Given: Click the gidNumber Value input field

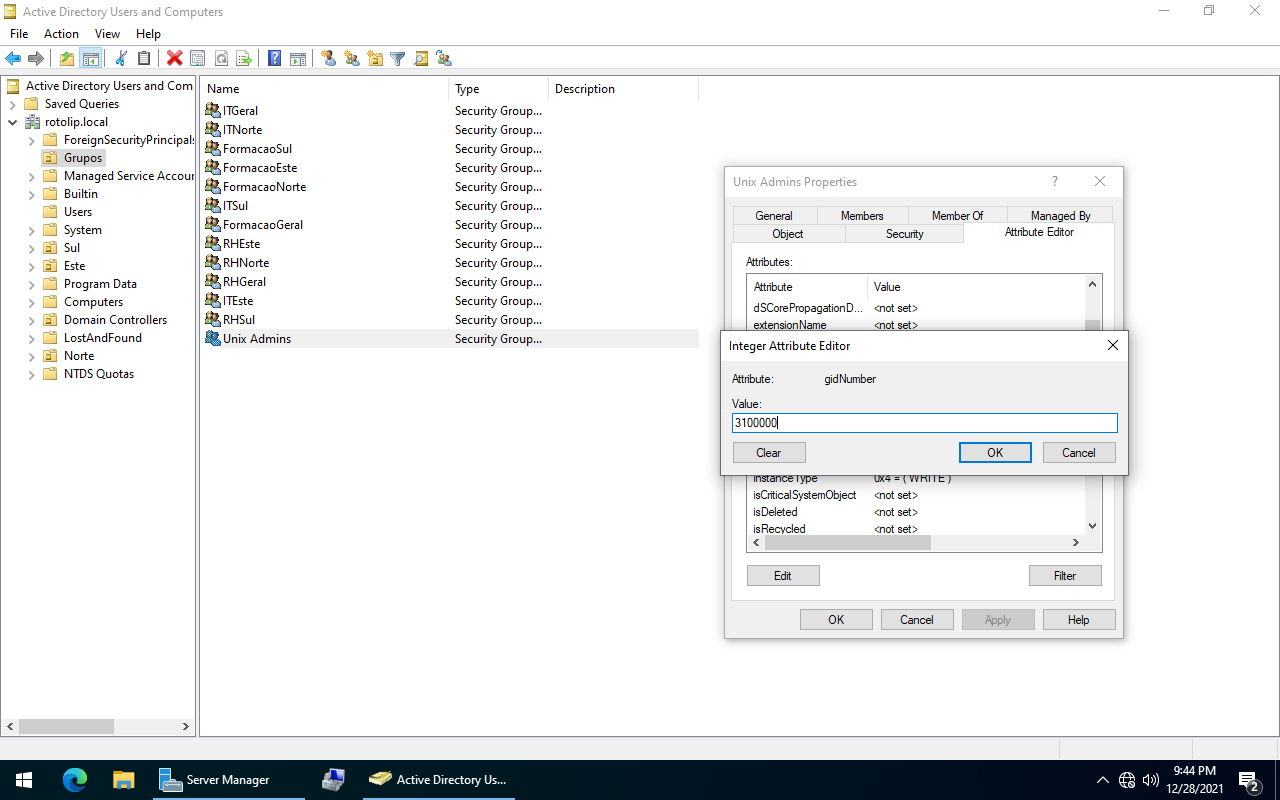Looking at the screenshot, I should (924, 423).
